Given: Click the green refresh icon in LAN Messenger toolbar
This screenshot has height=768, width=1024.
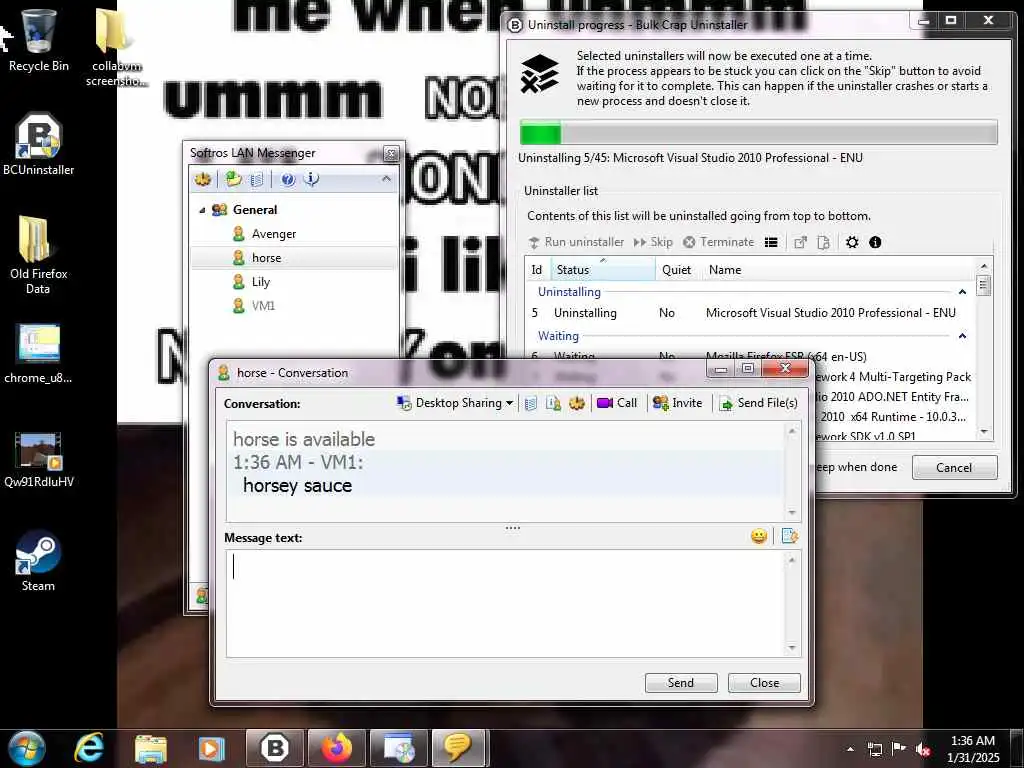Looking at the screenshot, I should 233,179.
